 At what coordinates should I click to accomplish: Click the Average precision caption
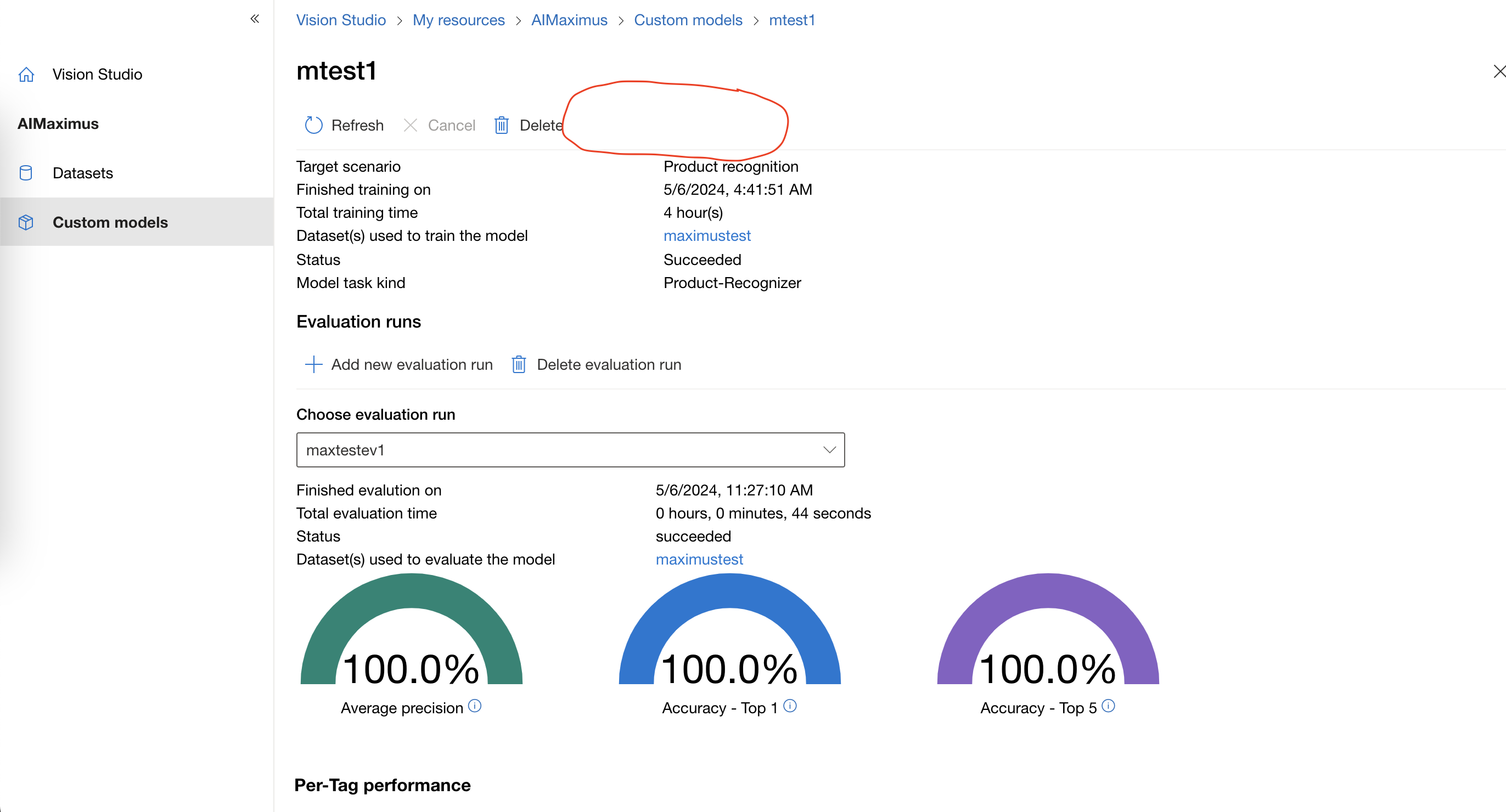click(x=402, y=708)
